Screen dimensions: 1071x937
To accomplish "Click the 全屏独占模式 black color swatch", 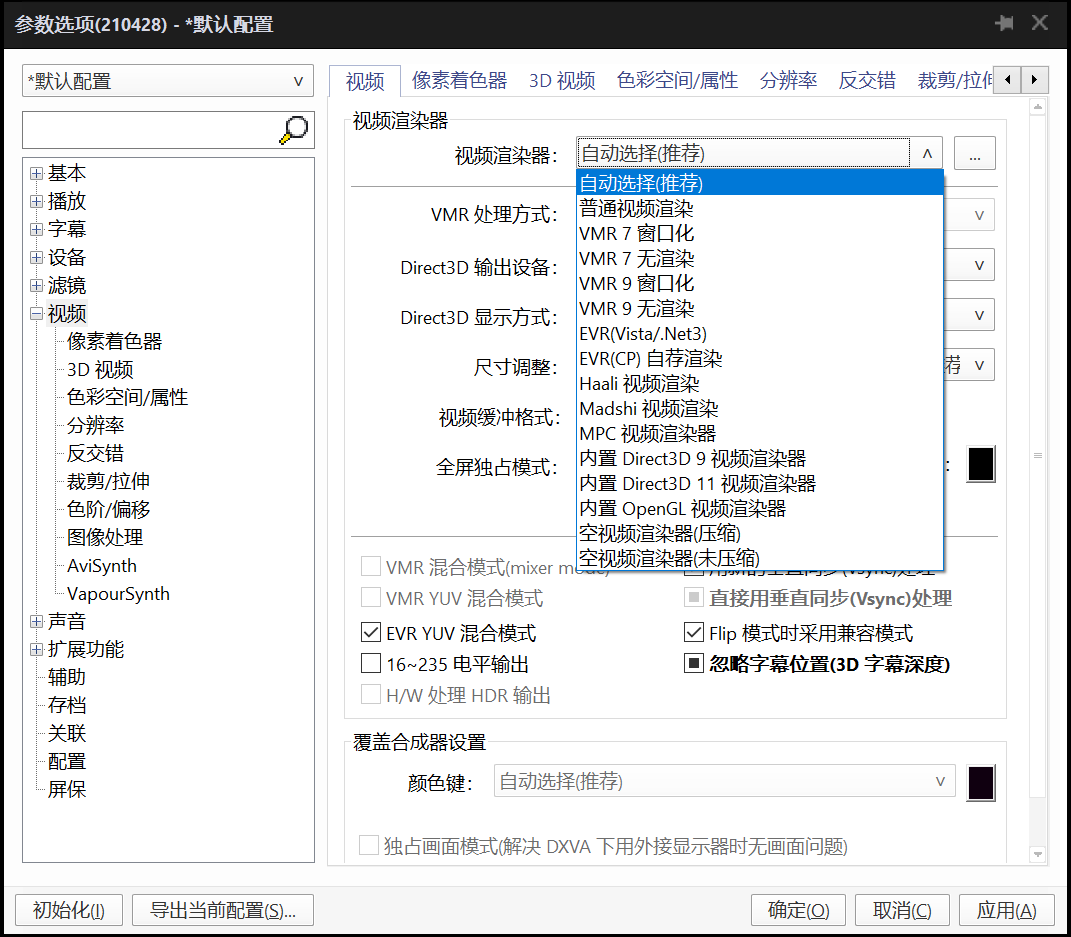I will pos(981,464).
